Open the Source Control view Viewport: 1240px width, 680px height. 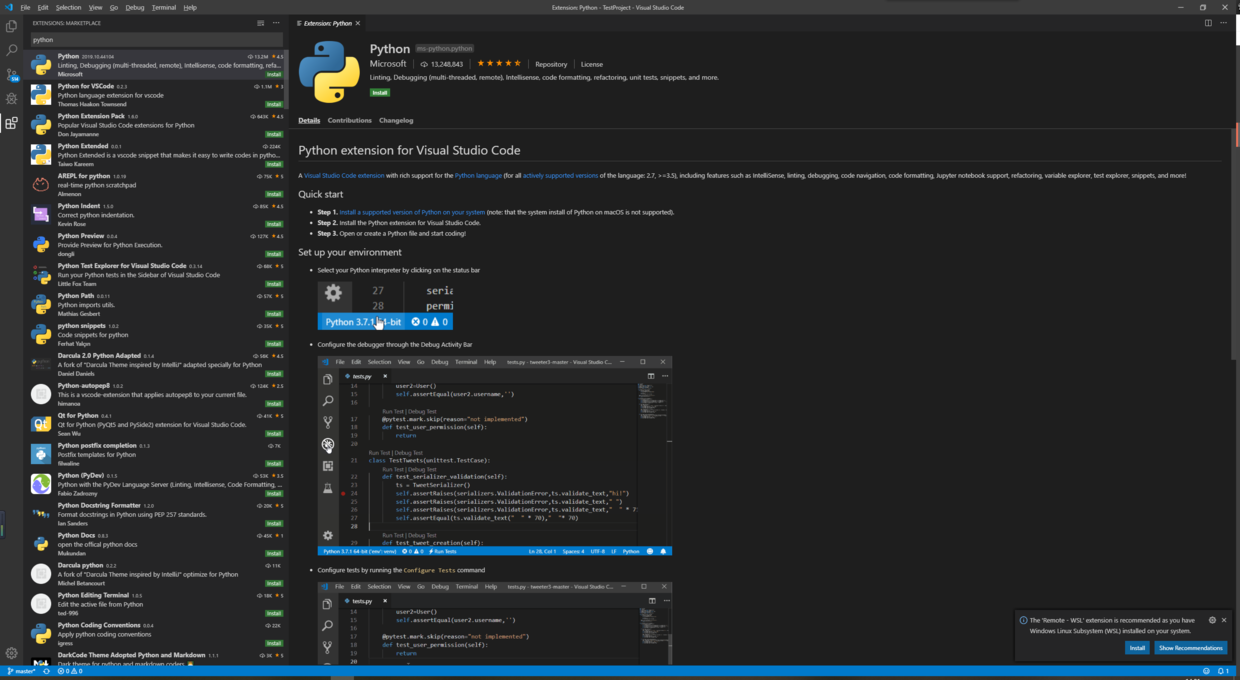11,74
